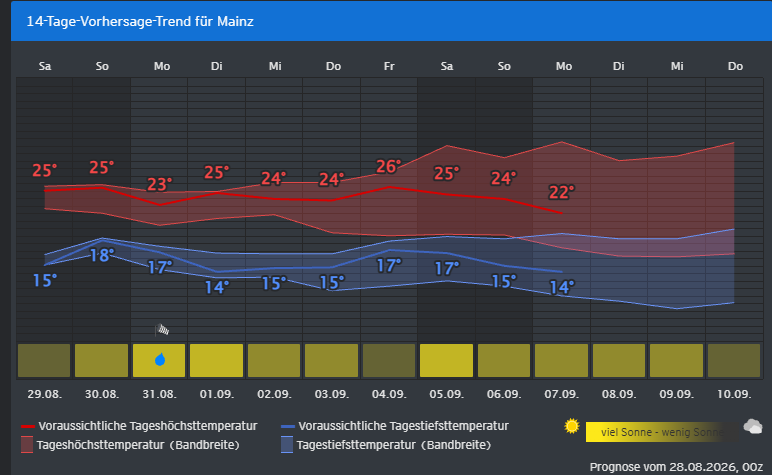Click the wind flag icon above 31.08.
The image size is (772, 475).
tap(162, 330)
